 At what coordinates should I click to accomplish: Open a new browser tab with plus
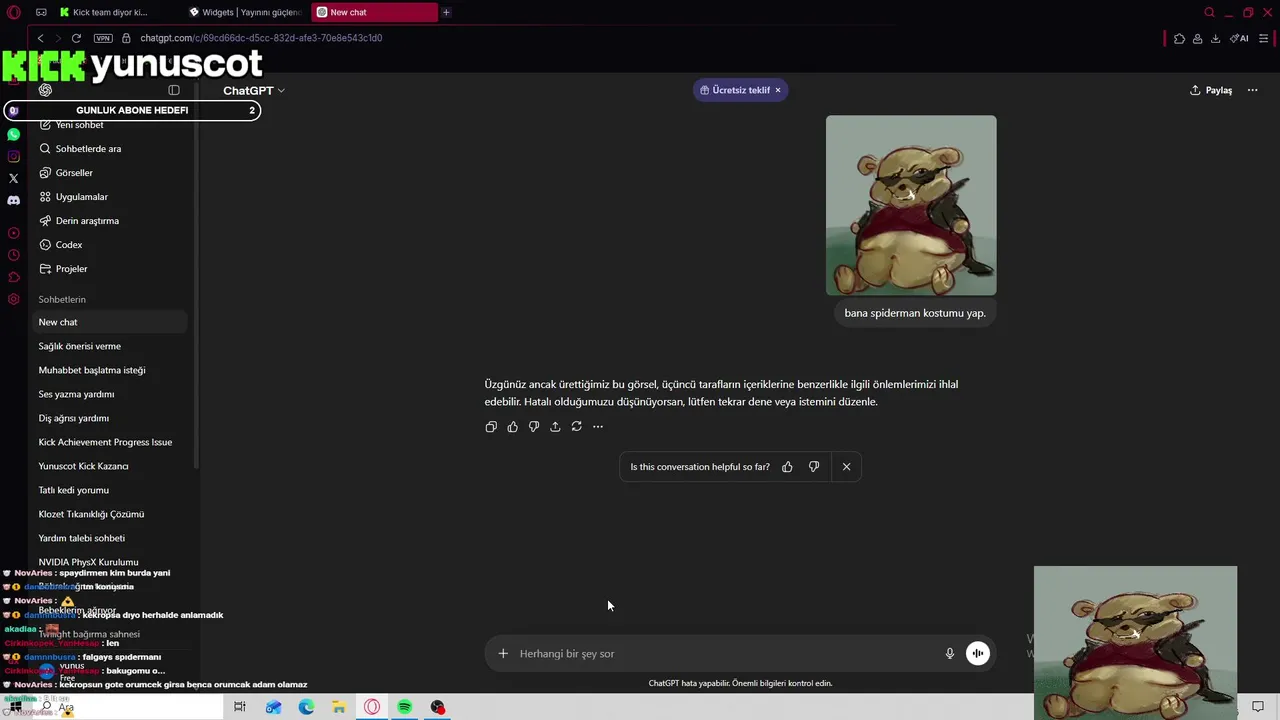[446, 12]
